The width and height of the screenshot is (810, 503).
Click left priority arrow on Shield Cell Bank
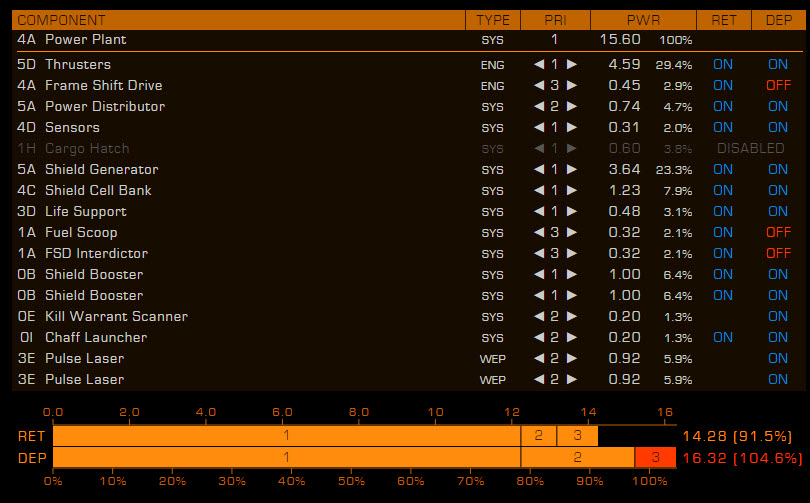coord(539,191)
